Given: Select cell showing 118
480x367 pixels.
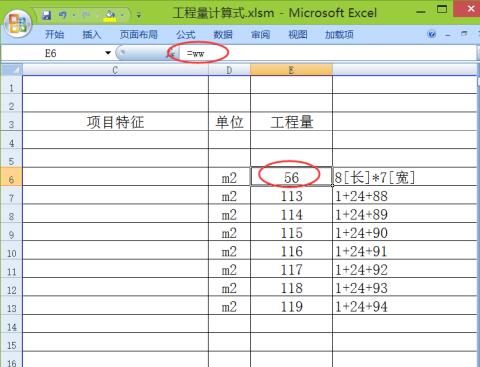Looking at the screenshot, I should [x=291, y=287].
